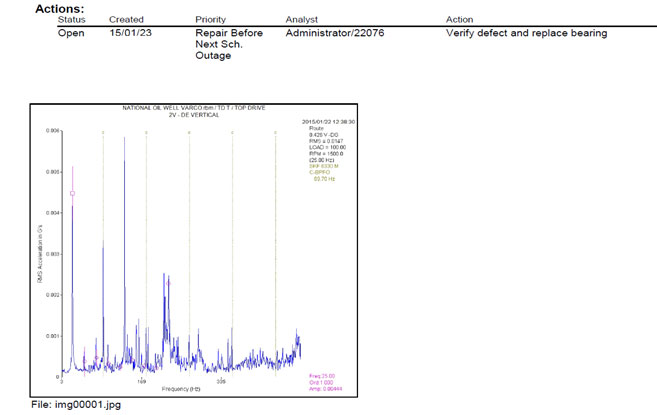Click the 'Amp:' cursor readout value
Screen dimensions: 657x415
pos(326,389)
